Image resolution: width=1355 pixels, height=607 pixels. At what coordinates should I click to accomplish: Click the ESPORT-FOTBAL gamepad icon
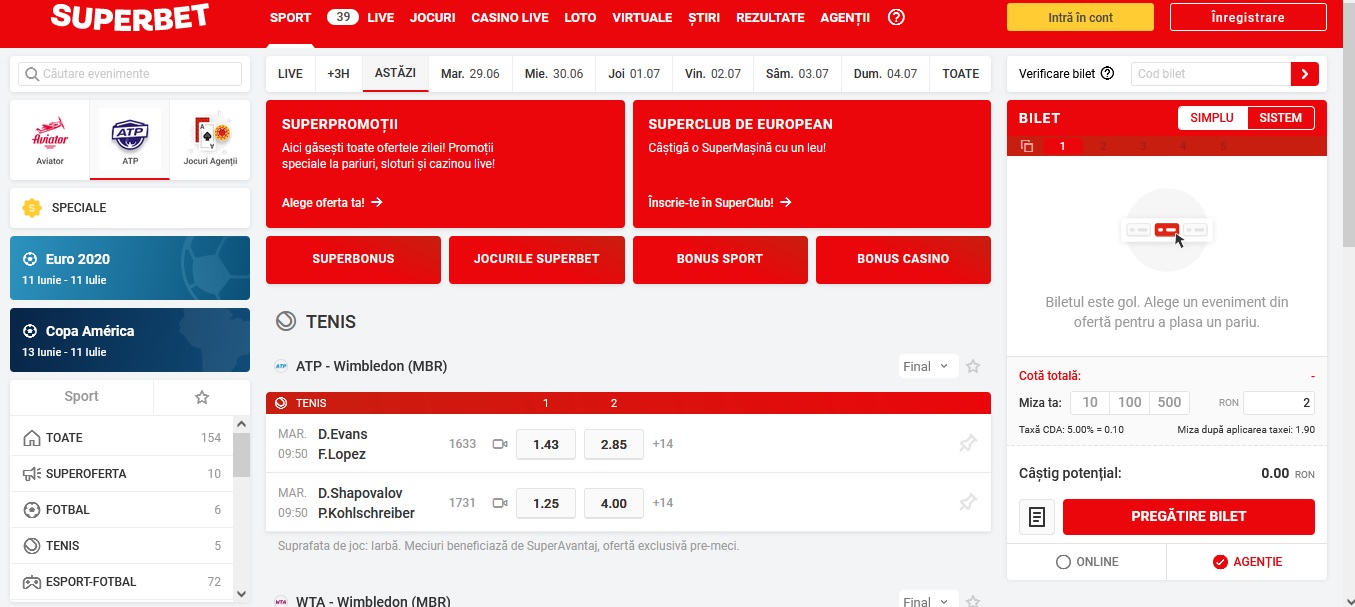point(32,582)
